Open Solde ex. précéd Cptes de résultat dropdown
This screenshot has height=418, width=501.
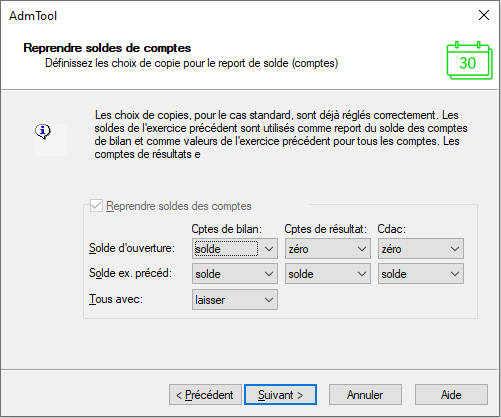328,274
